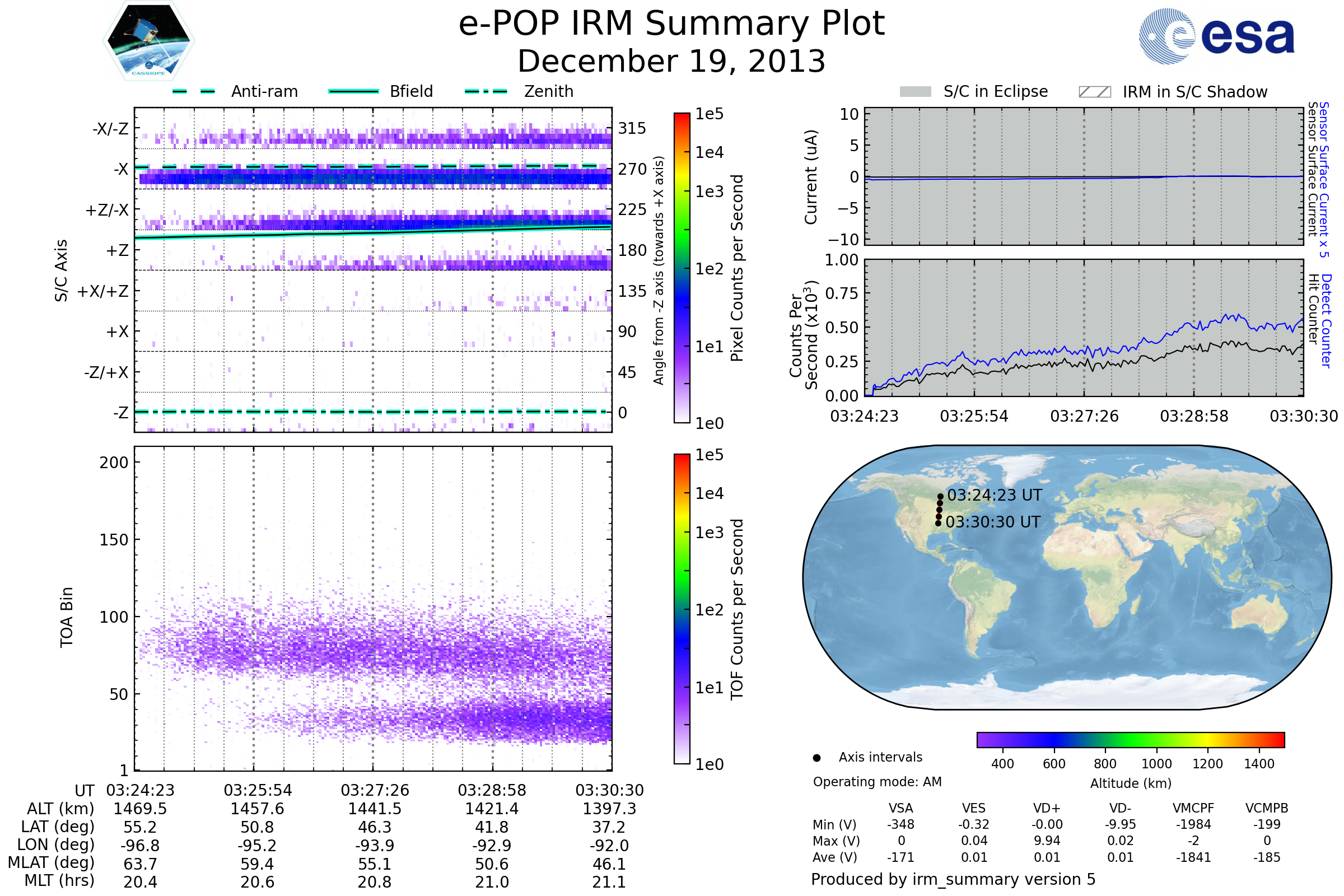Click the Produced by irm_summary version text
Image resolution: width=1344 pixels, height=896 pixels.
tap(953, 879)
